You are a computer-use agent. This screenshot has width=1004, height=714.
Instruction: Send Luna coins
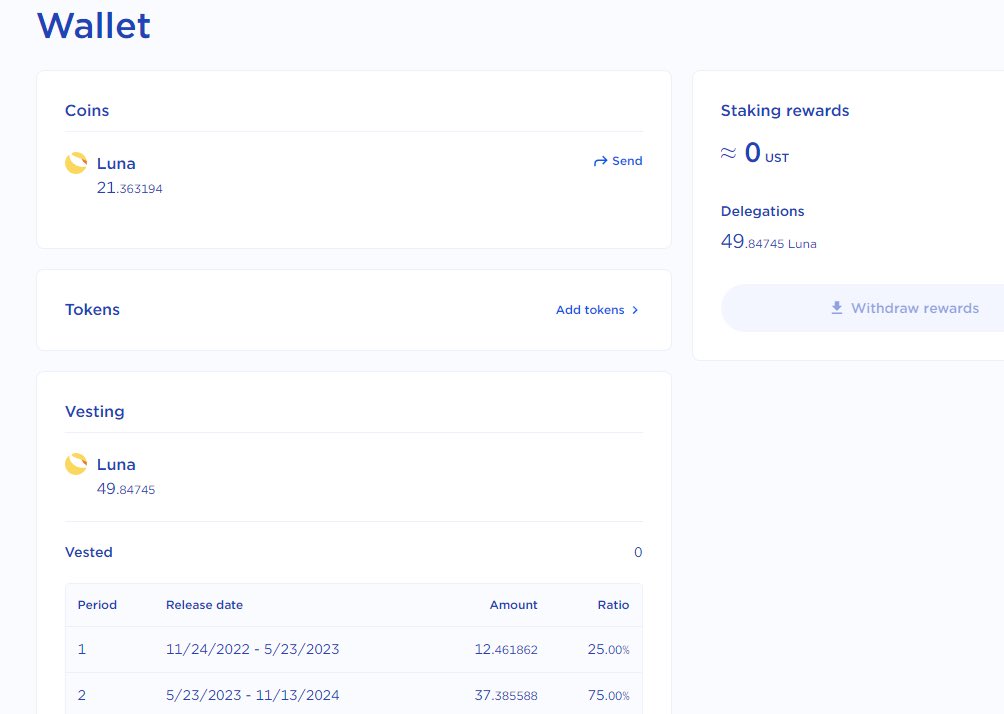click(618, 161)
